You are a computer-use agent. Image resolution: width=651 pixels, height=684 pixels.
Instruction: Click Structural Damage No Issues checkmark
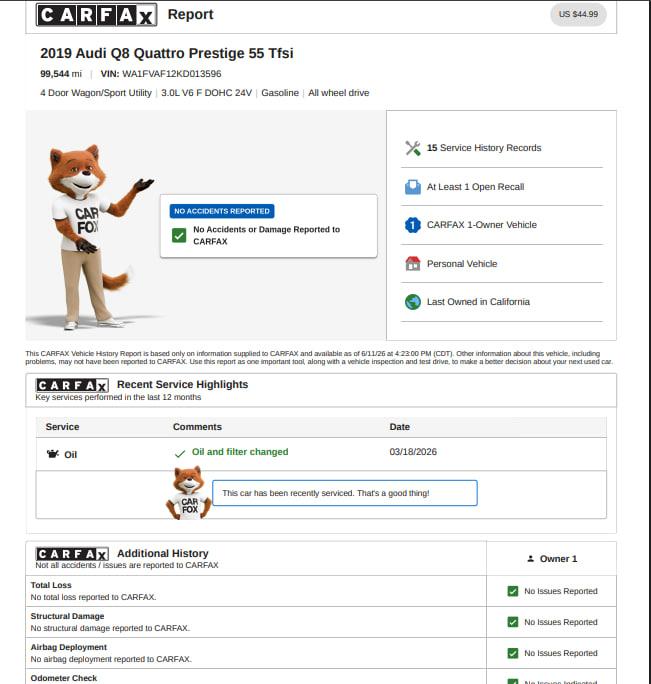[x=513, y=622]
